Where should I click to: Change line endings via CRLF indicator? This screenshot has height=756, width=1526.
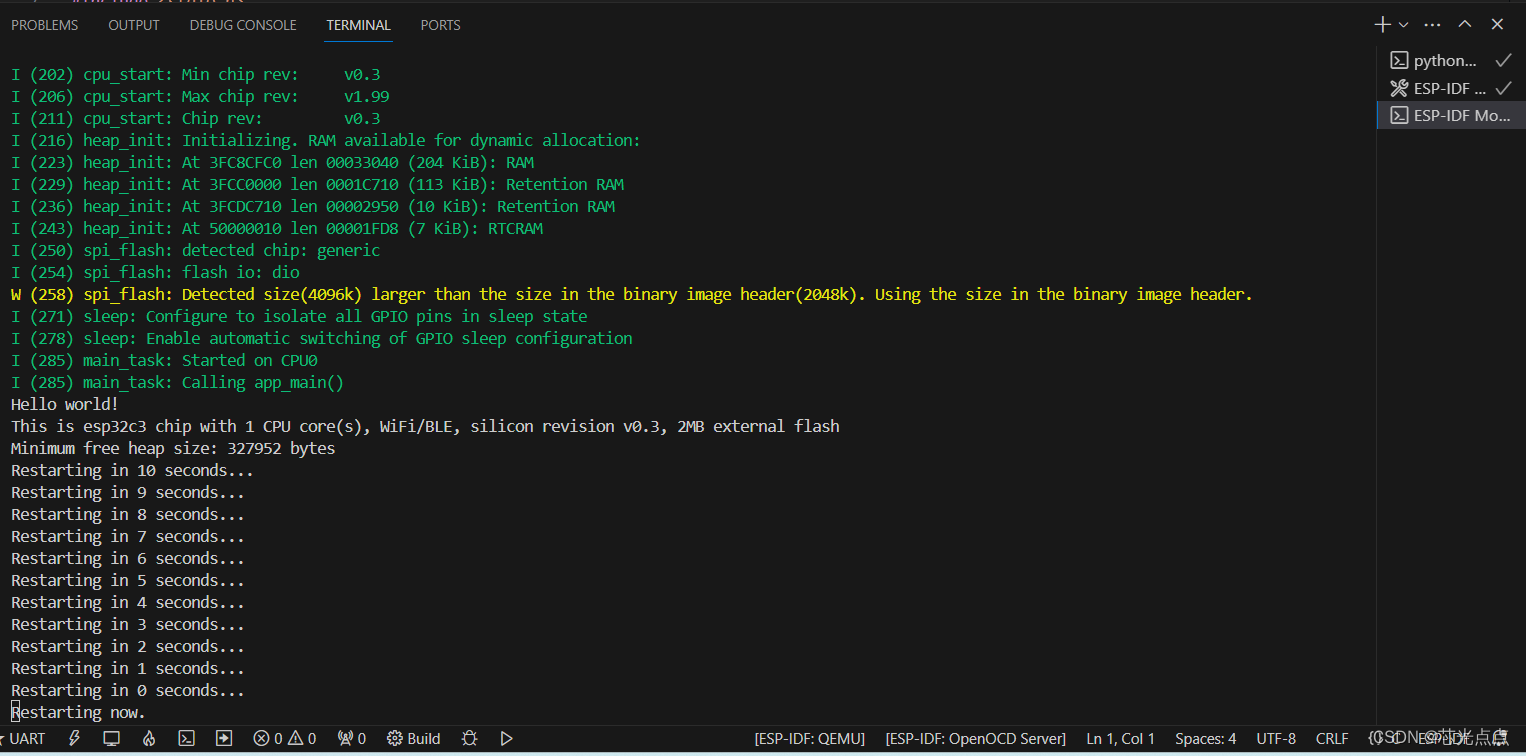tap(1331, 738)
